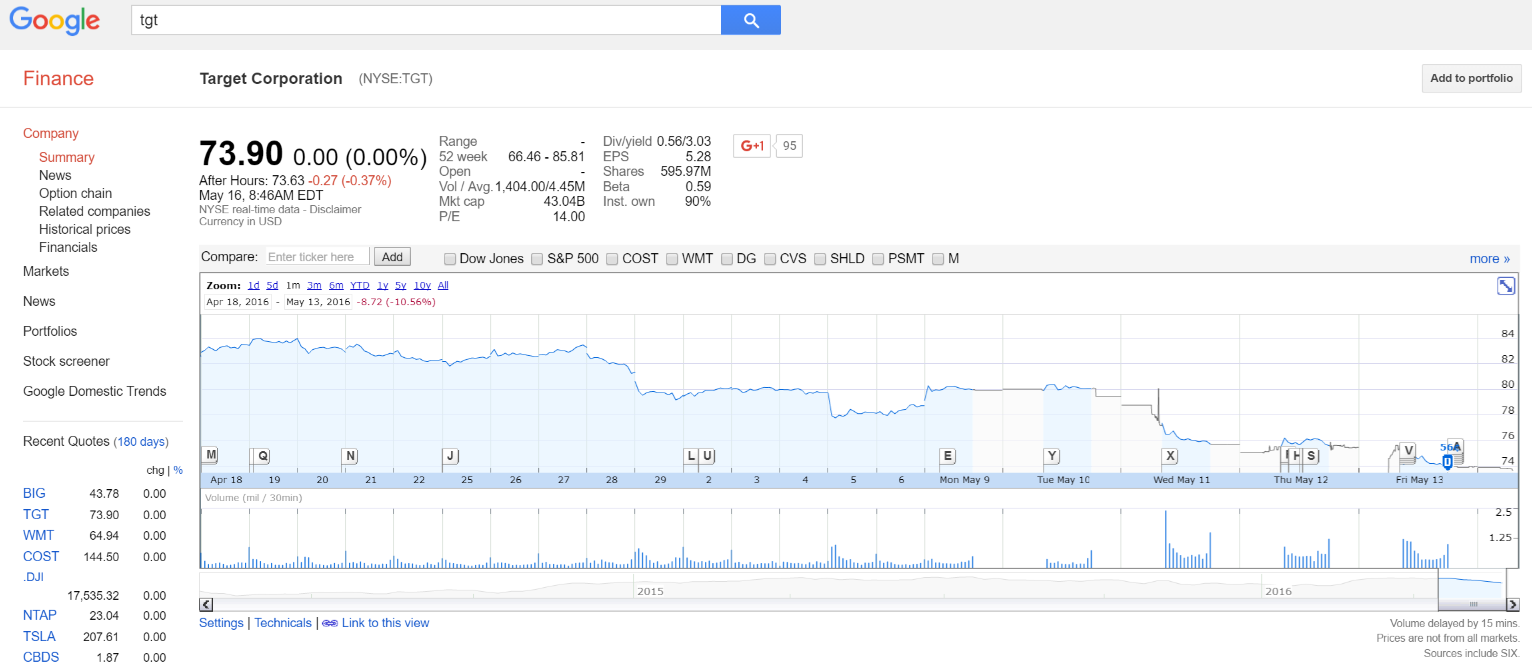
Task: Enable the Dow Jones comparison checkbox
Action: (x=450, y=259)
